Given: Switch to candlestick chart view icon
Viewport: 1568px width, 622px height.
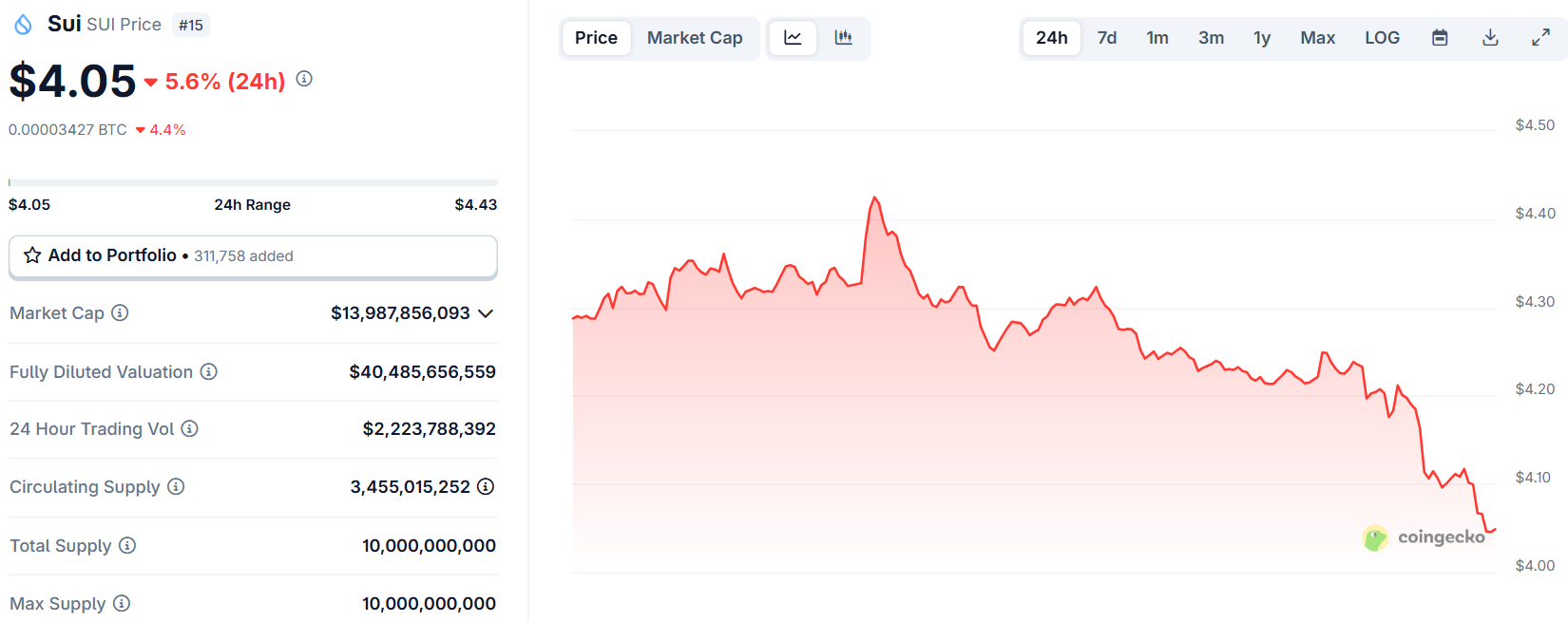Looking at the screenshot, I should pos(844,38).
